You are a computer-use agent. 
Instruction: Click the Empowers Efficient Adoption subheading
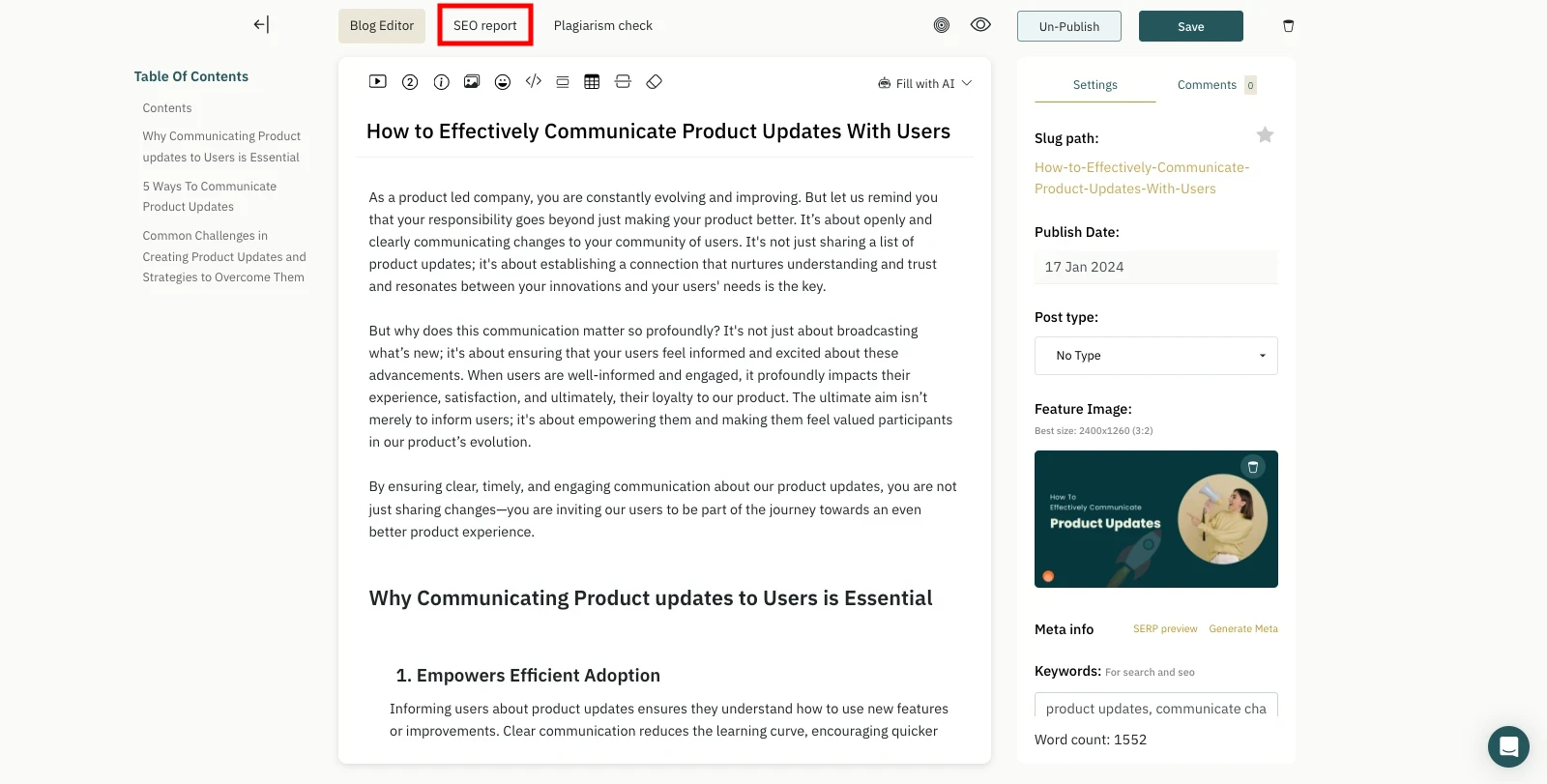coord(528,676)
